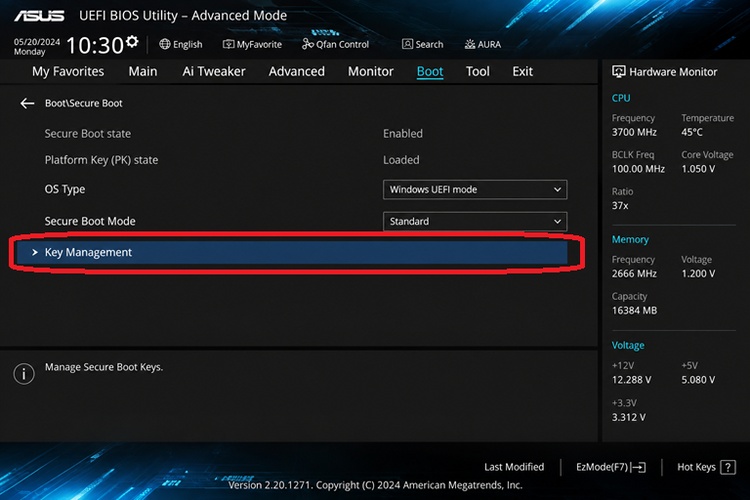Expand the OS Type dropdown
Screen dimensions: 750x500
tap(475, 189)
